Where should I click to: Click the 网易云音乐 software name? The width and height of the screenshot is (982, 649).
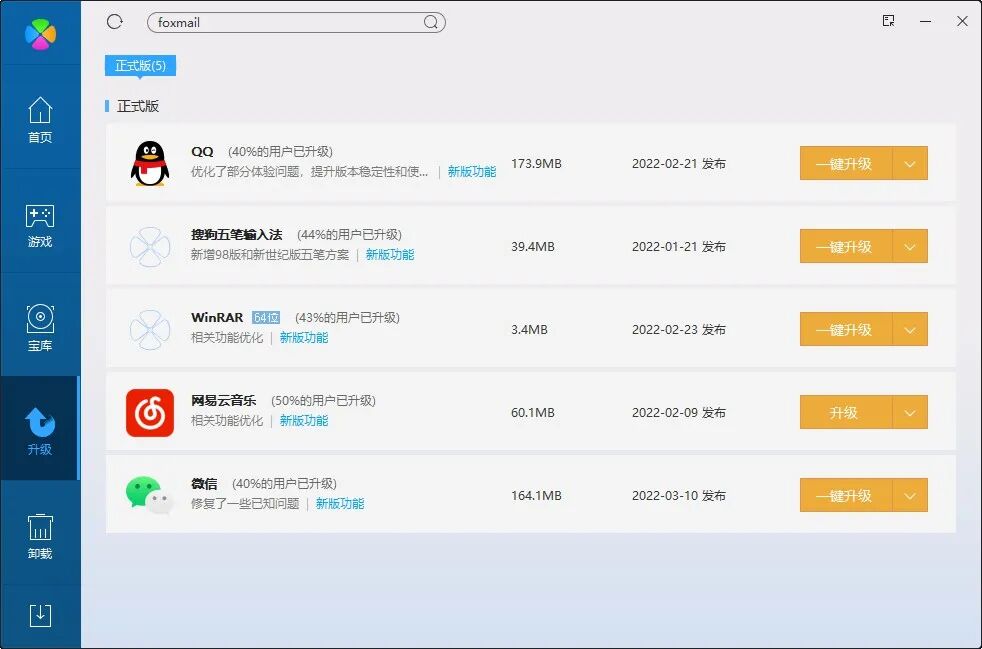[224, 401]
